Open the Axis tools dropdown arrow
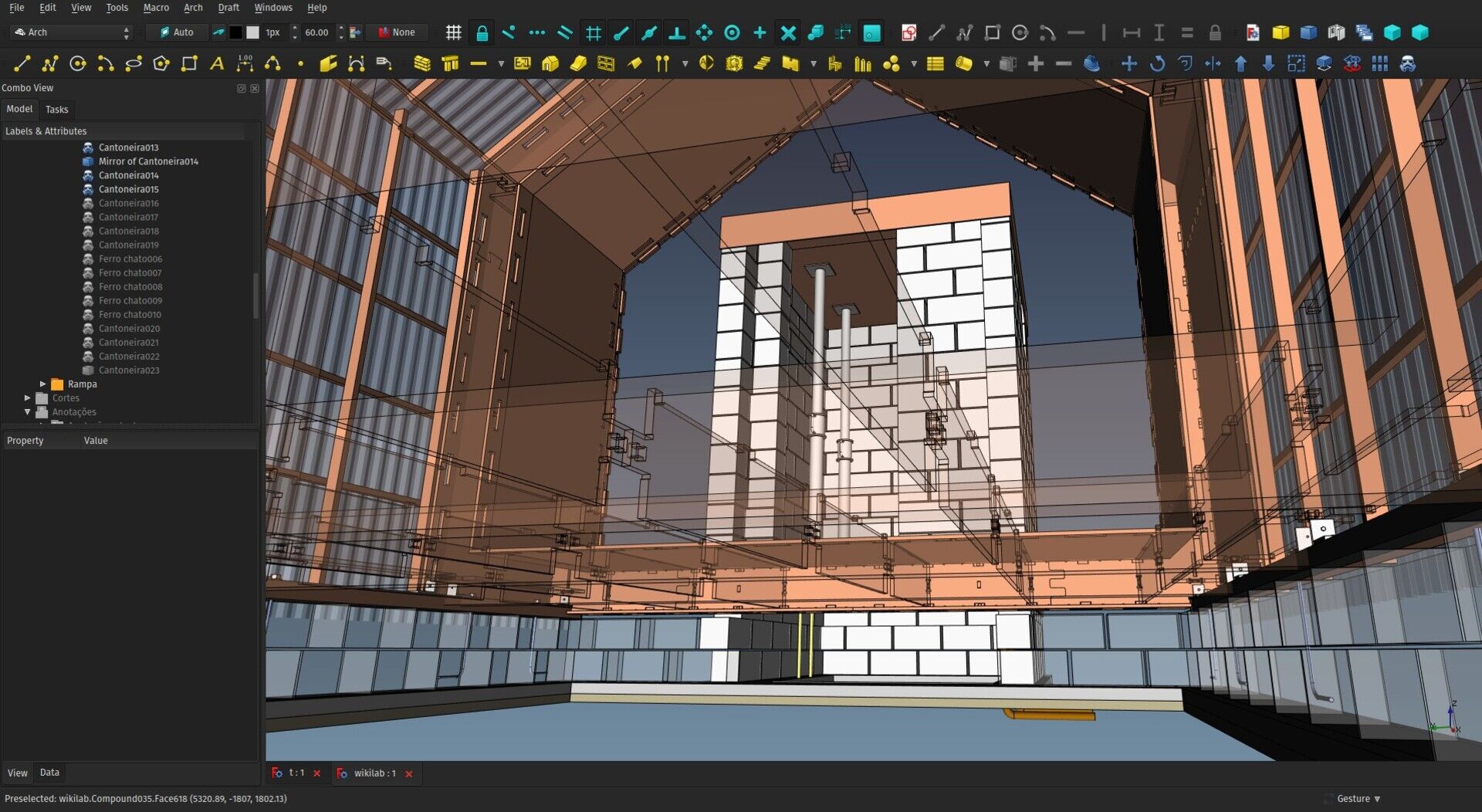 (x=685, y=64)
